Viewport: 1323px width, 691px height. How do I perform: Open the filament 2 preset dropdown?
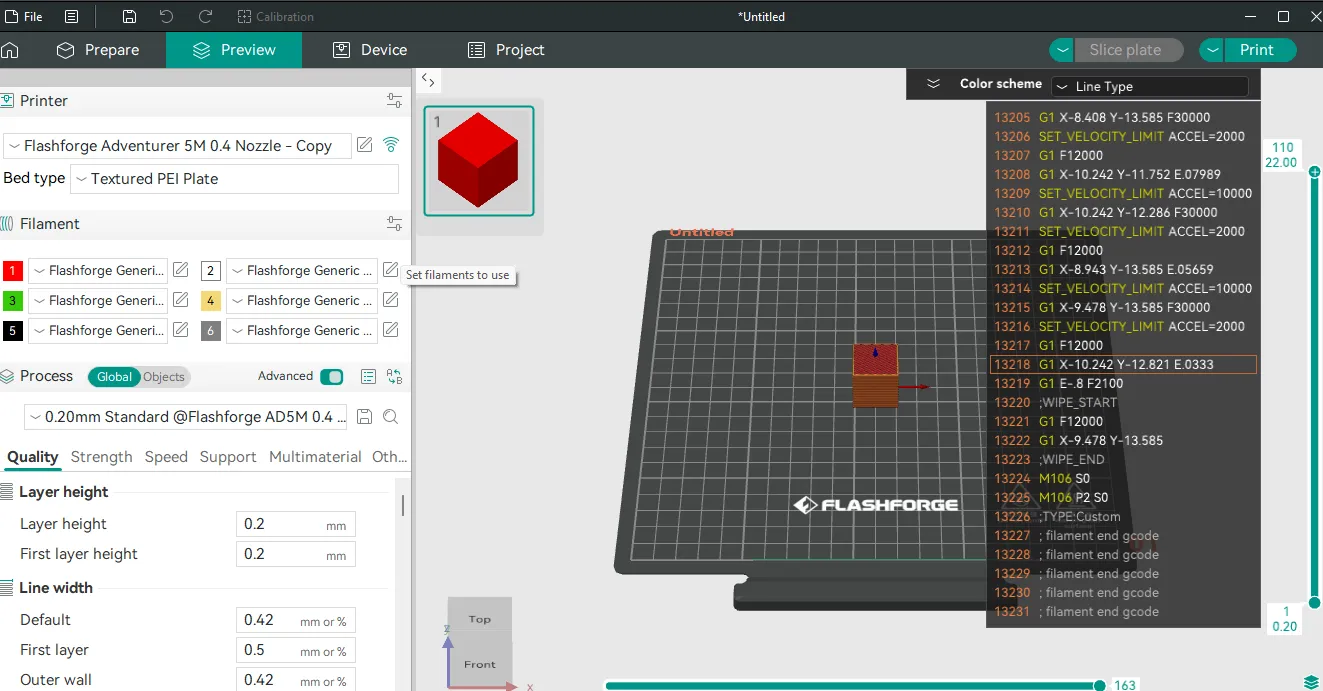tap(302, 271)
